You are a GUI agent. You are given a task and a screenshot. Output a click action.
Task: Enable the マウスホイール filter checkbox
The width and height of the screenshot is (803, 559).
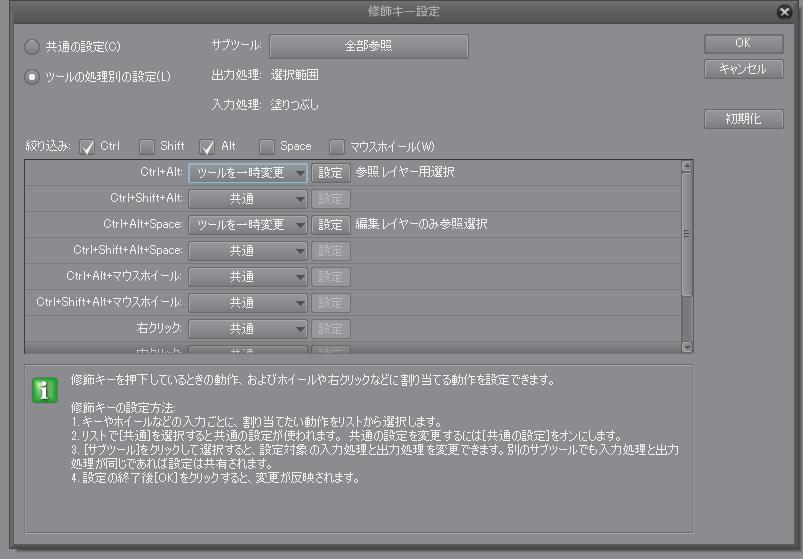(x=337, y=146)
